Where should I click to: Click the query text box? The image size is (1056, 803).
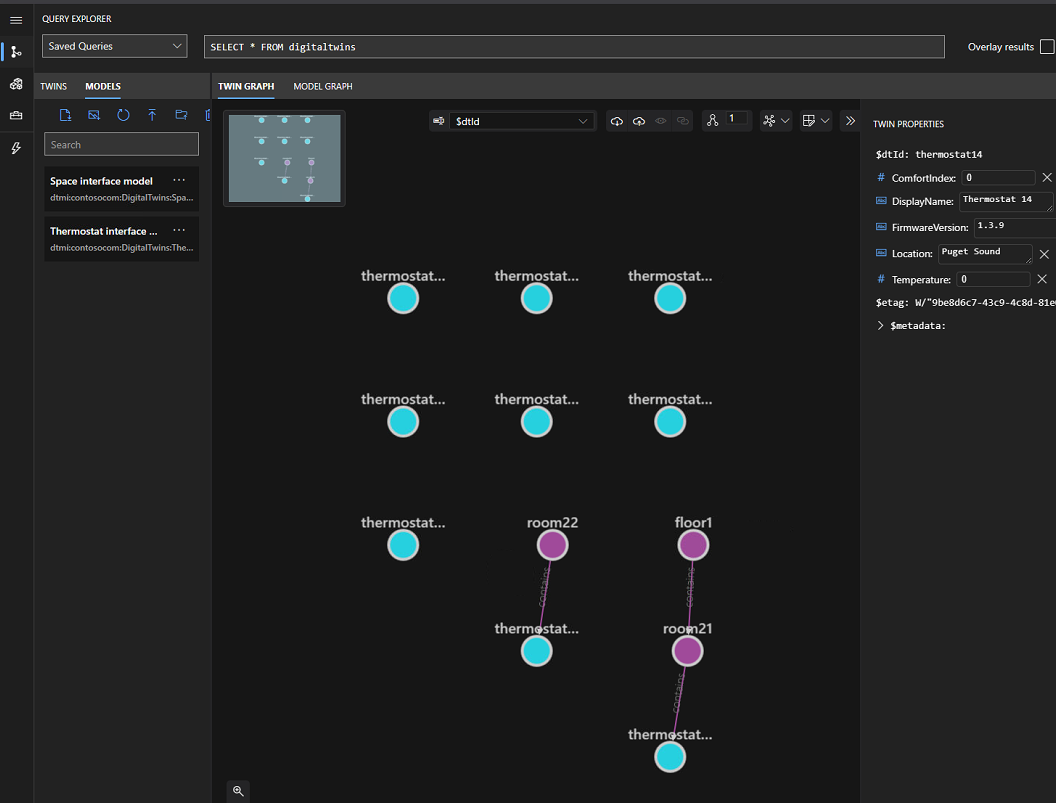(x=574, y=46)
